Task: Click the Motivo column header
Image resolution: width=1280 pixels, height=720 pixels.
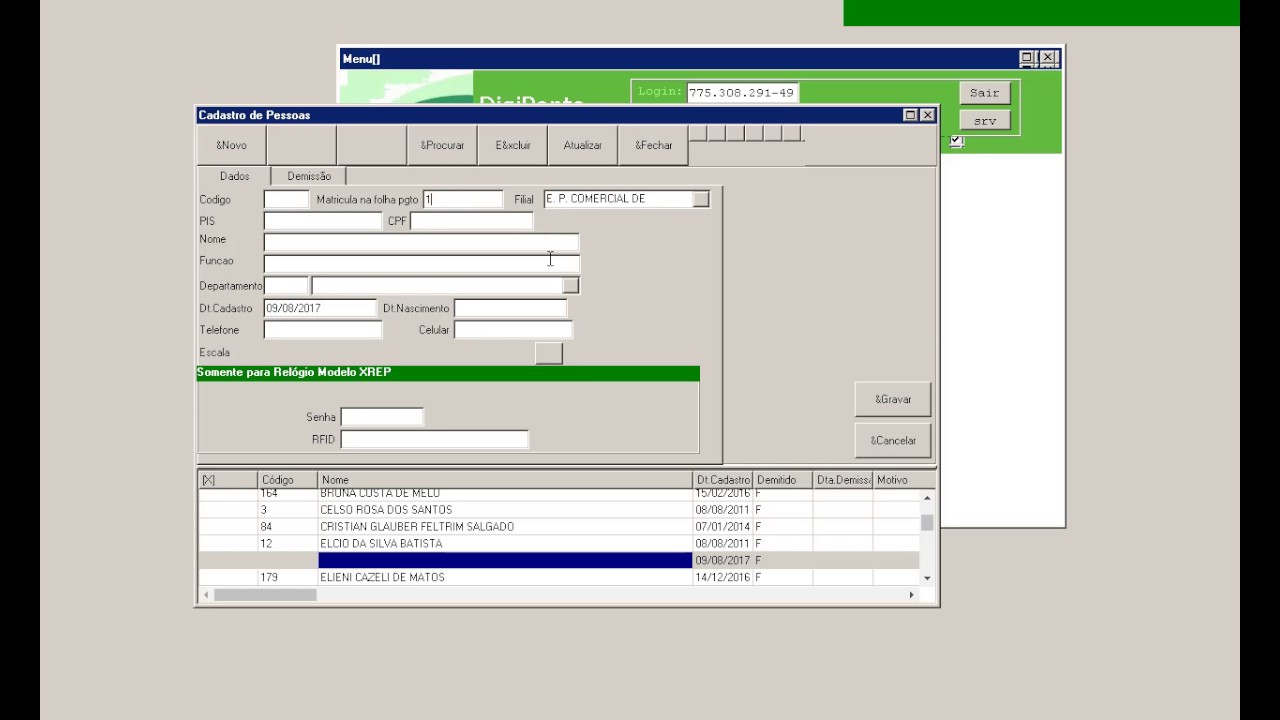Action: click(903, 480)
